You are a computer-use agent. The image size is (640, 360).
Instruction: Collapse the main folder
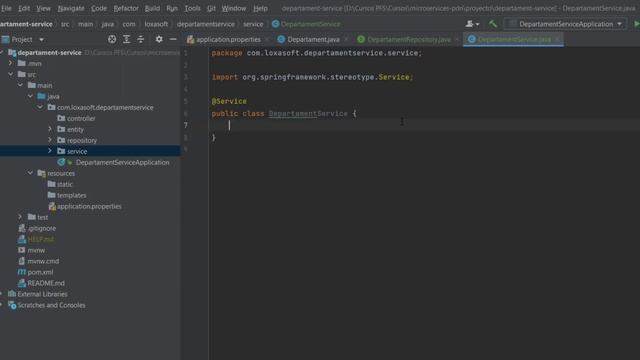click(x=20, y=85)
